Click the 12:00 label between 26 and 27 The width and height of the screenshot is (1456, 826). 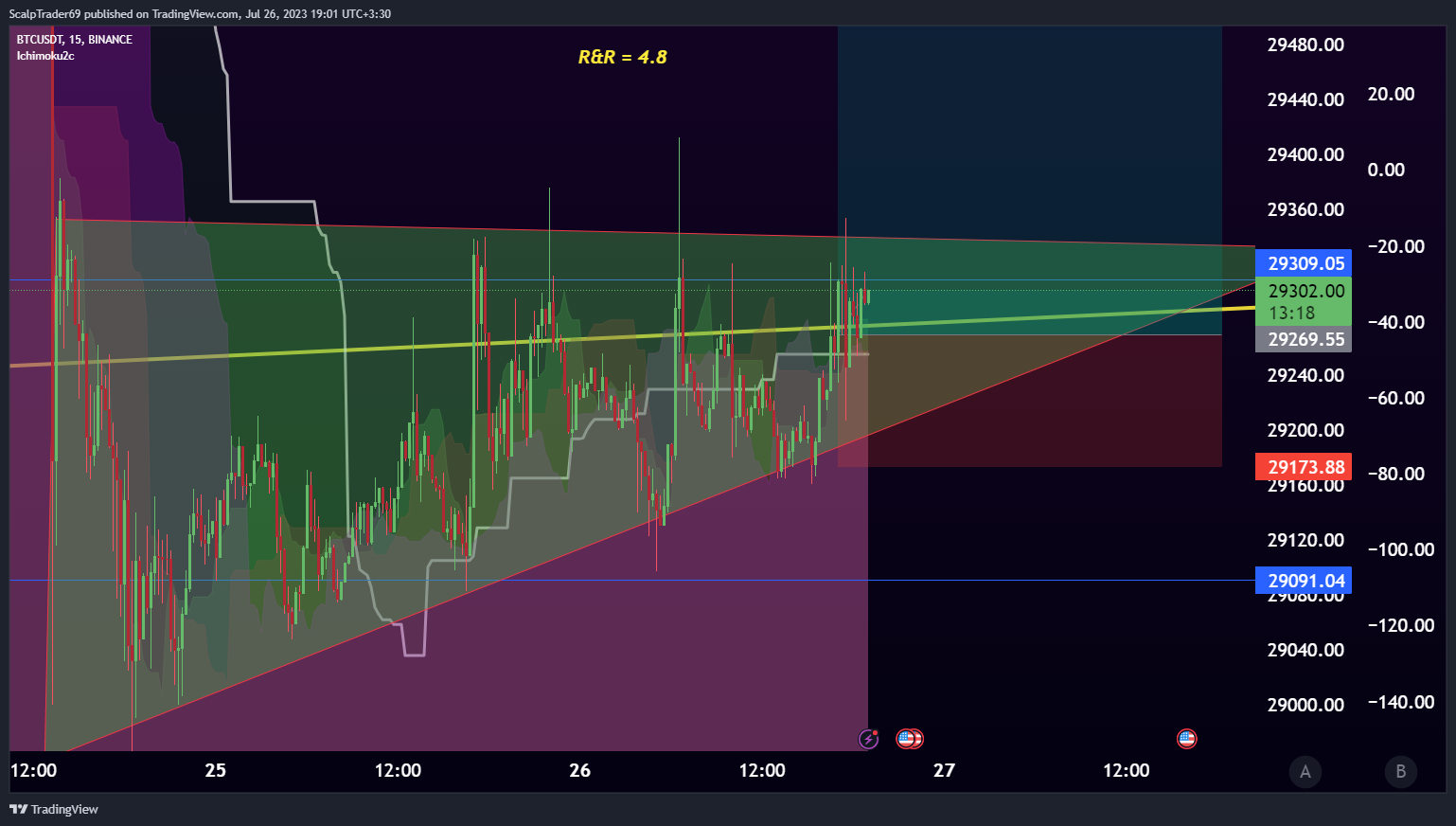(x=762, y=770)
